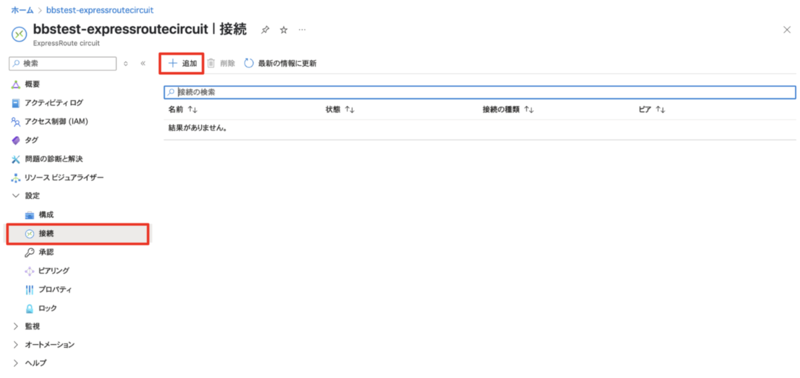Pin the resource with the pin icon
Screen dimensions: 800x378
point(265,30)
